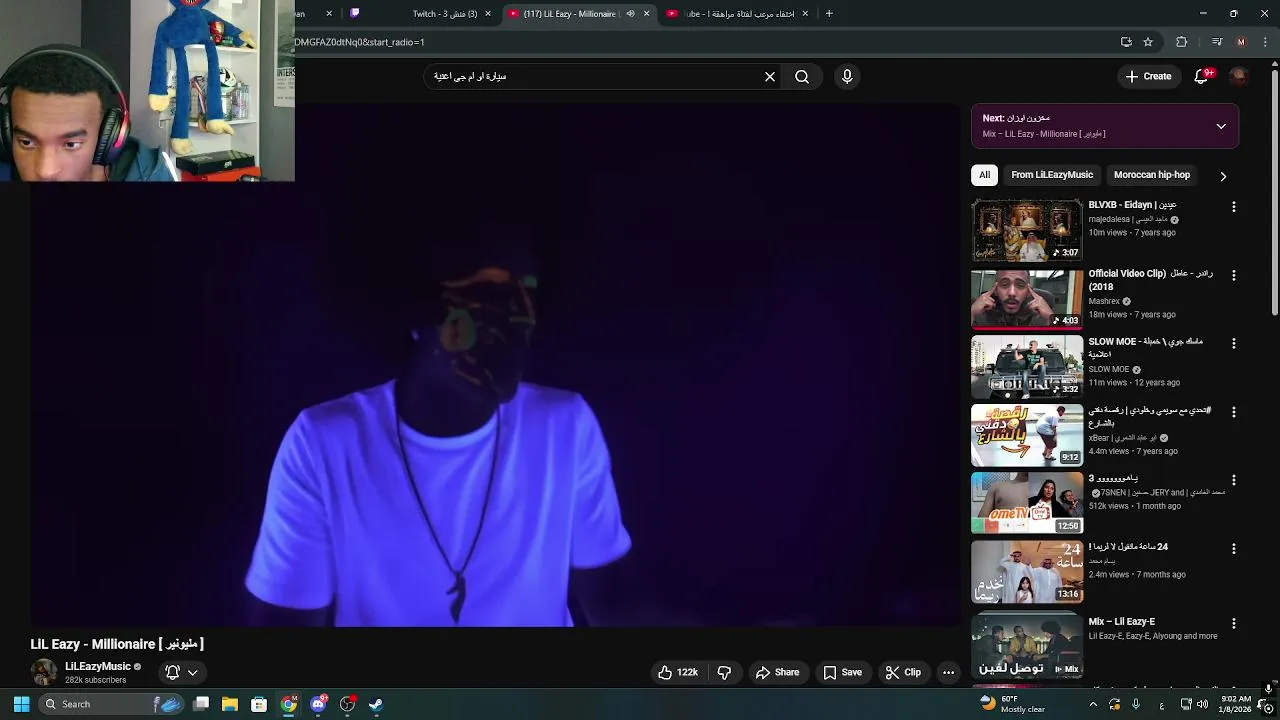
Task: Open clock and calendar 9:02 AM
Action: click(x=1236, y=704)
